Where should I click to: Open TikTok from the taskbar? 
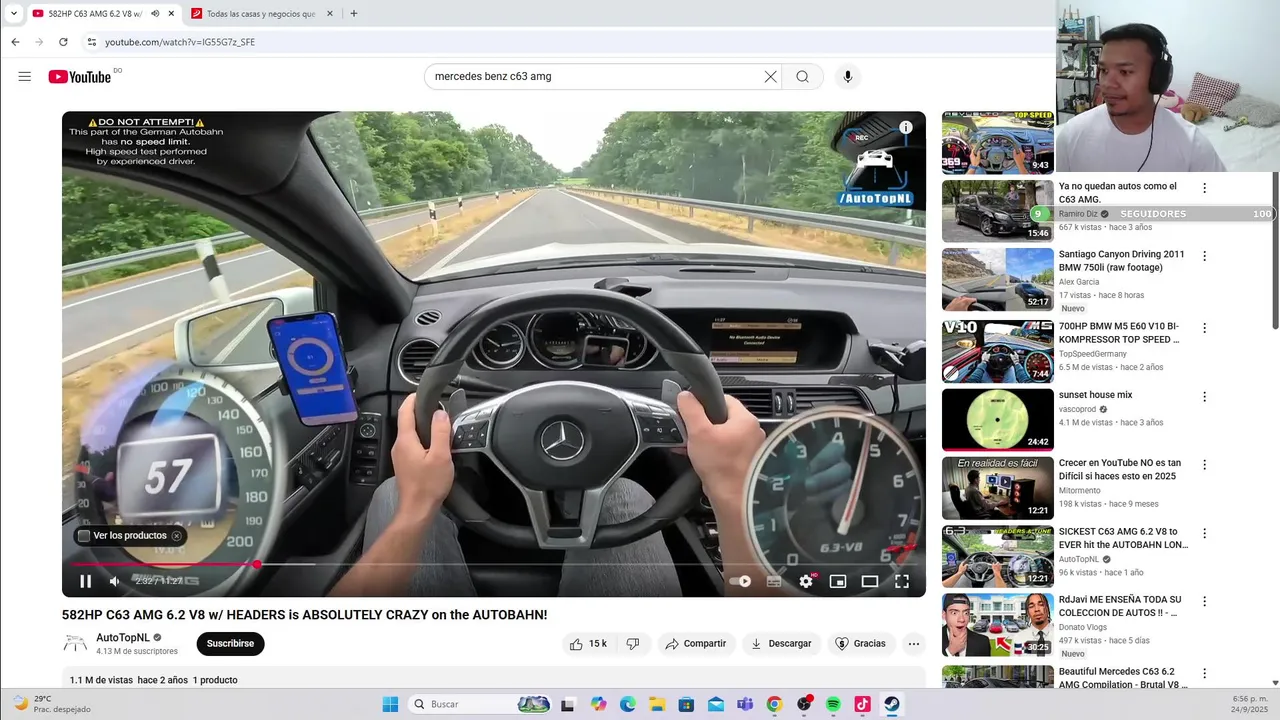coord(862,704)
